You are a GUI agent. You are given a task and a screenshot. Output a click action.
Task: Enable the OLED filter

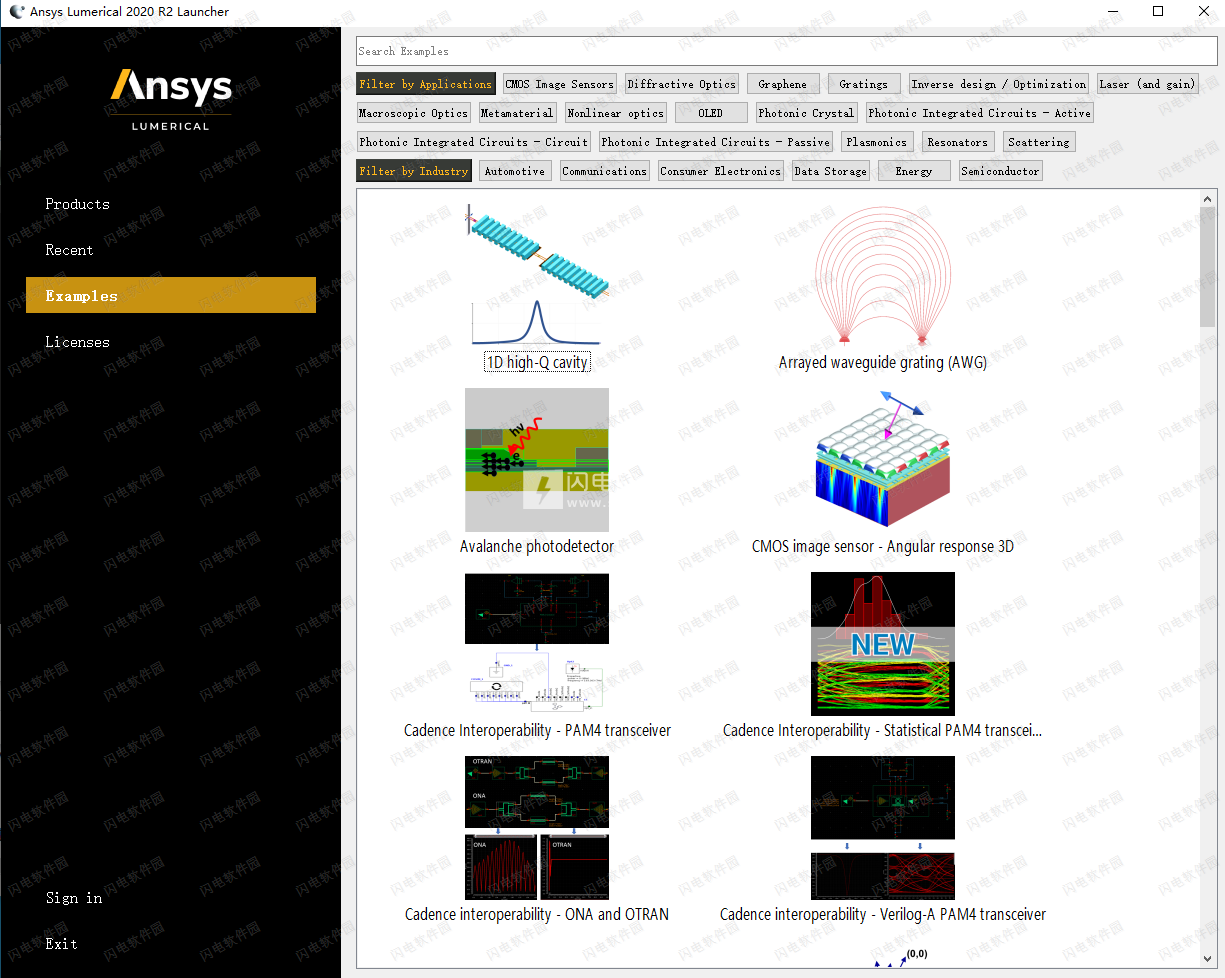(711, 113)
